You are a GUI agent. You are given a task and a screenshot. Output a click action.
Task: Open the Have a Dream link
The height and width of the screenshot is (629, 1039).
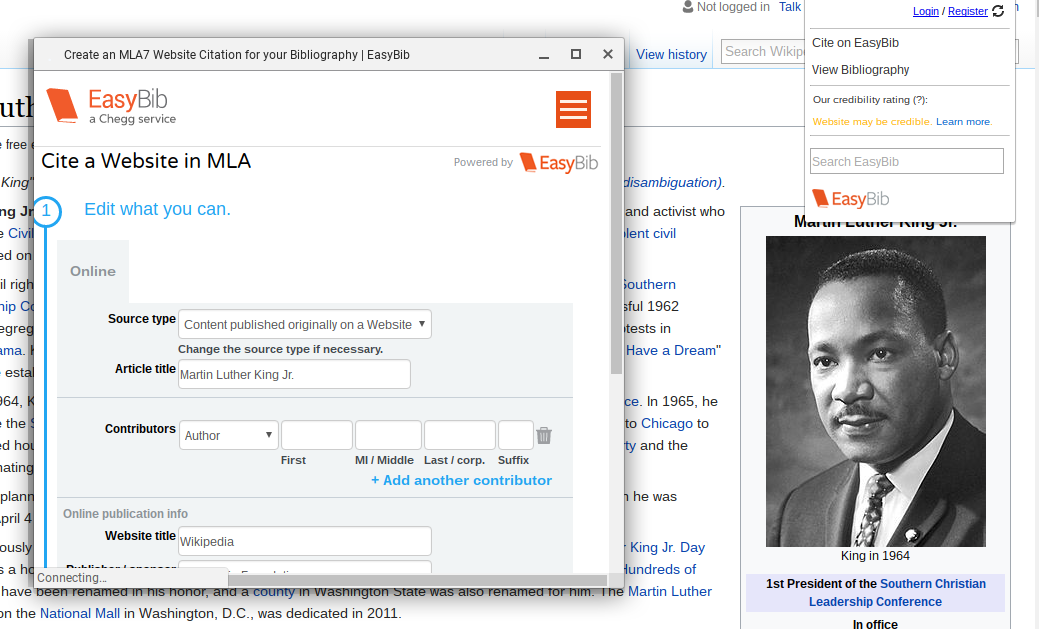[x=671, y=350]
